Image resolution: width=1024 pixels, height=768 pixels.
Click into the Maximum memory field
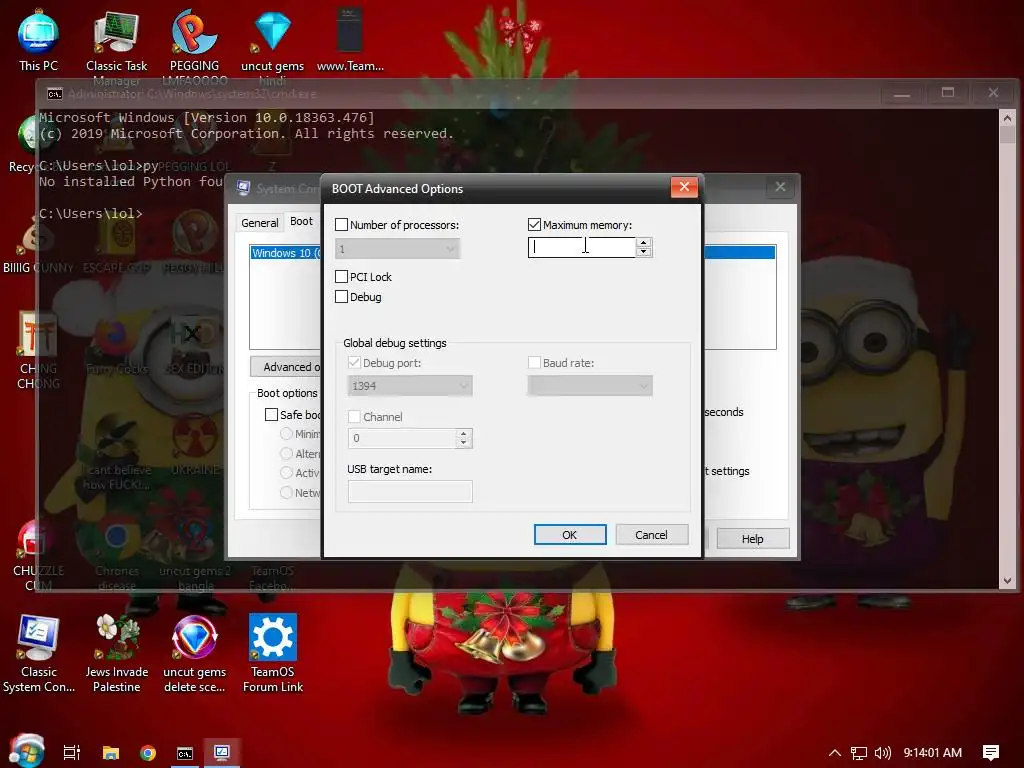(582, 248)
